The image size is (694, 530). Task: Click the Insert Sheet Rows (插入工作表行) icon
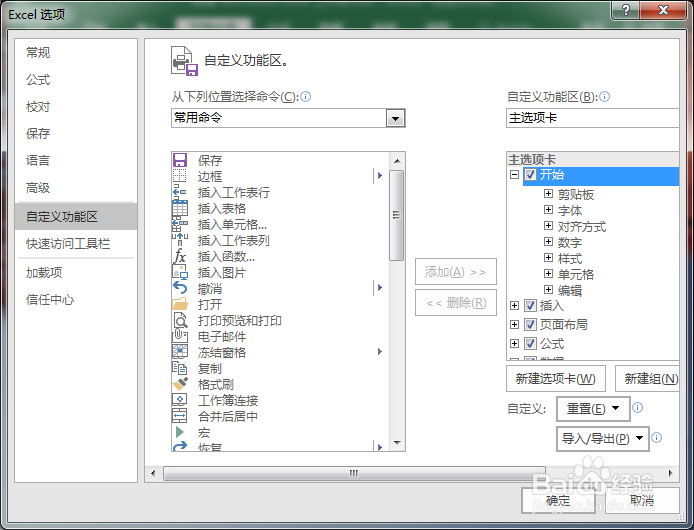click(x=180, y=192)
